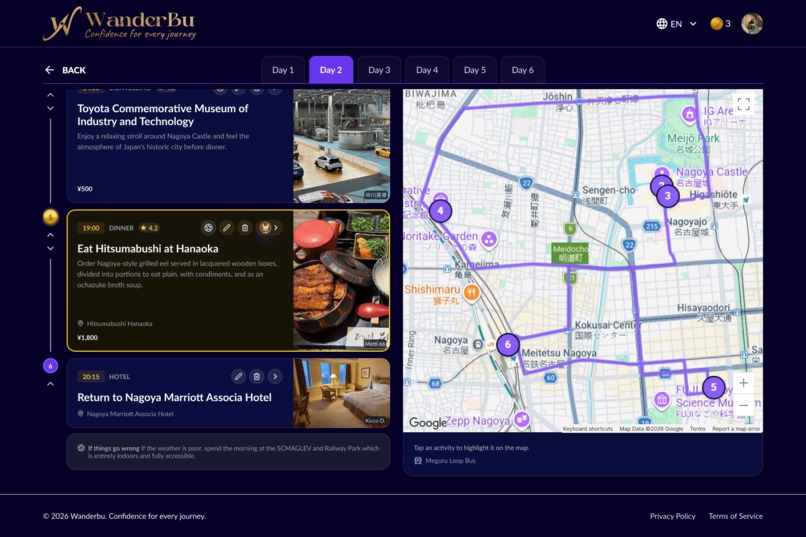806x537 pixels.
Task: Click Report a map error
Action: click(x=736, y=429)
